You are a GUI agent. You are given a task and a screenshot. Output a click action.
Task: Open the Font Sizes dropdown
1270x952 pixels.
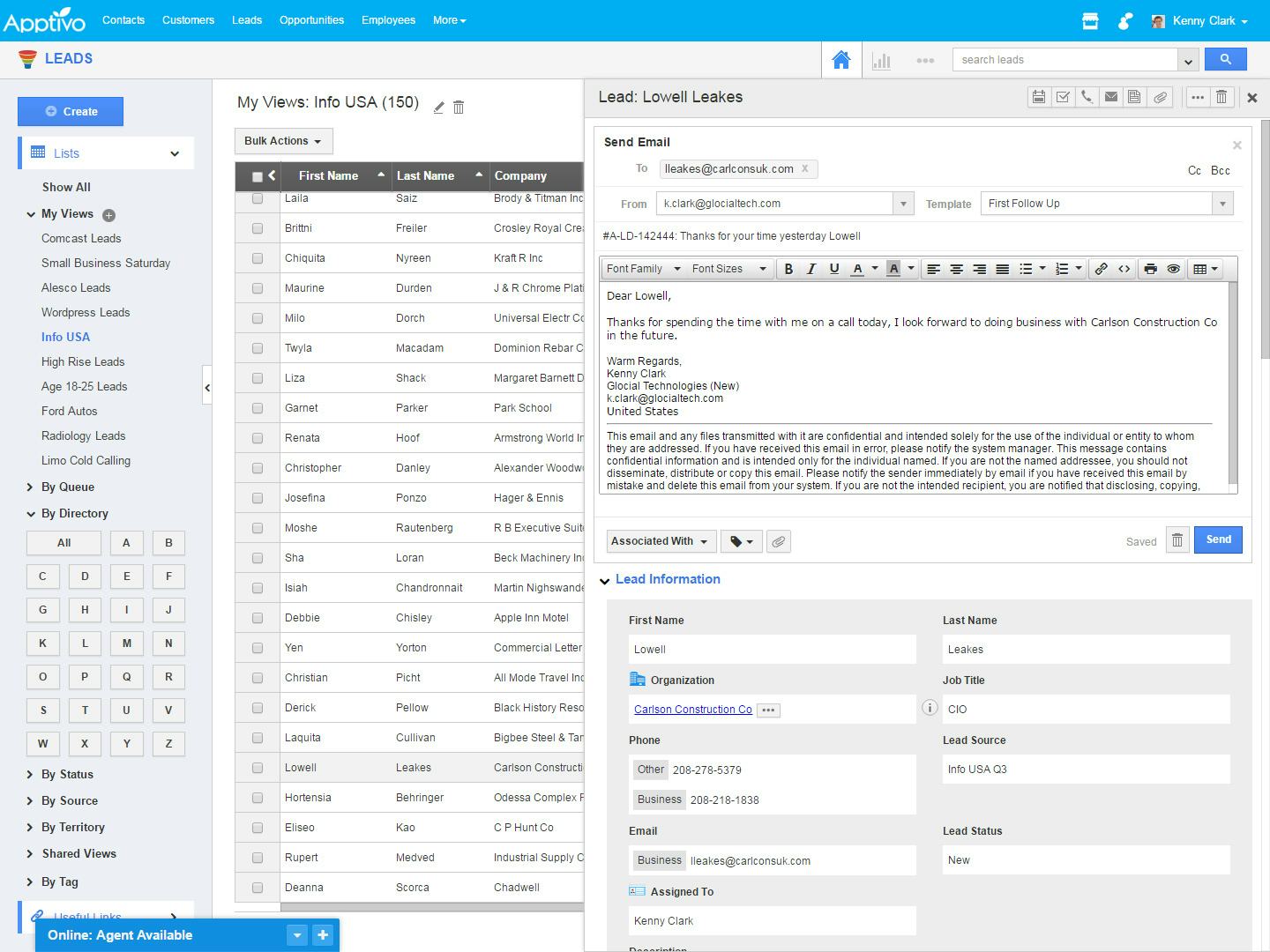coord(728,269)
